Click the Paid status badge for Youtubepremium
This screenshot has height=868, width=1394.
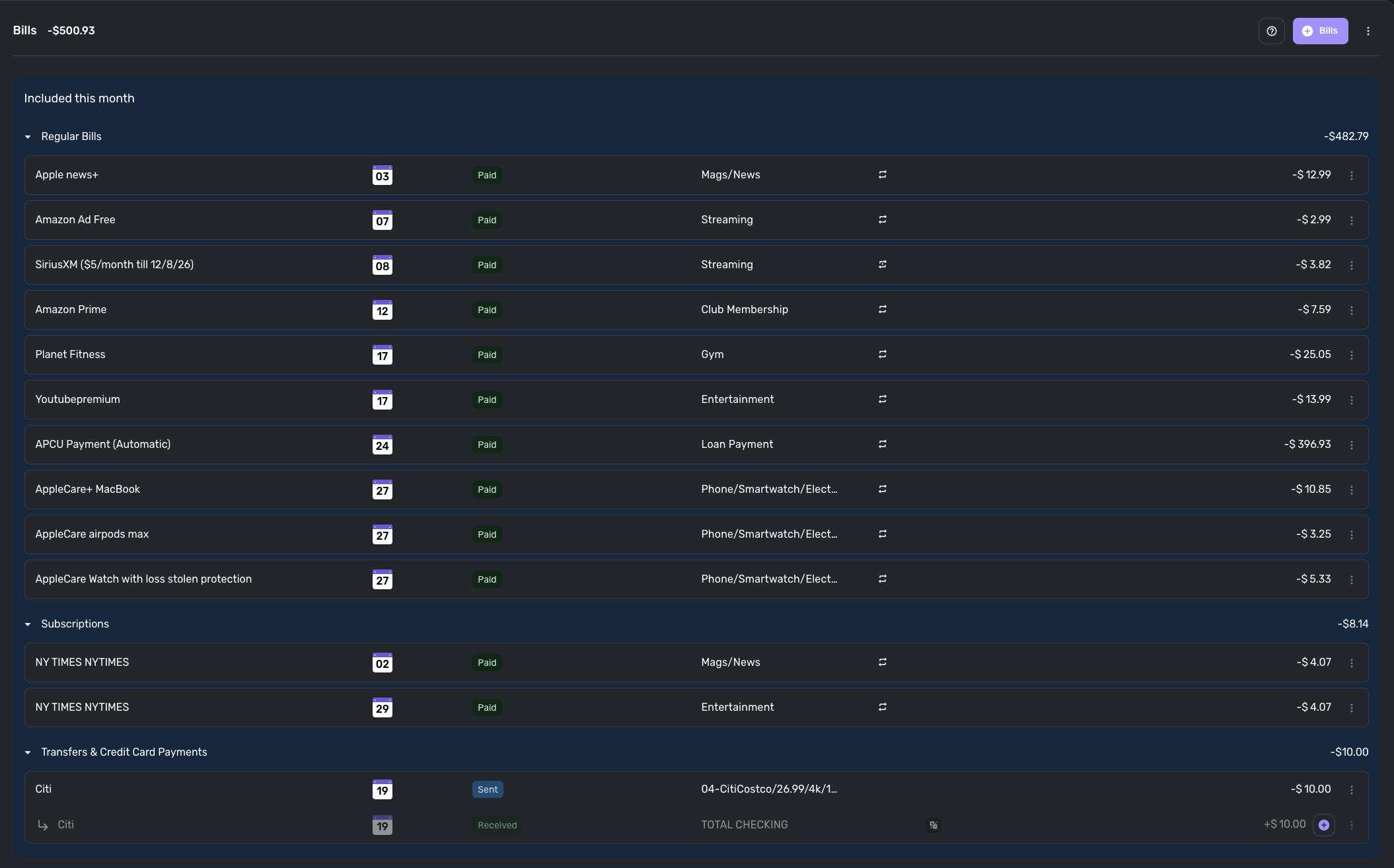point(487,400)
